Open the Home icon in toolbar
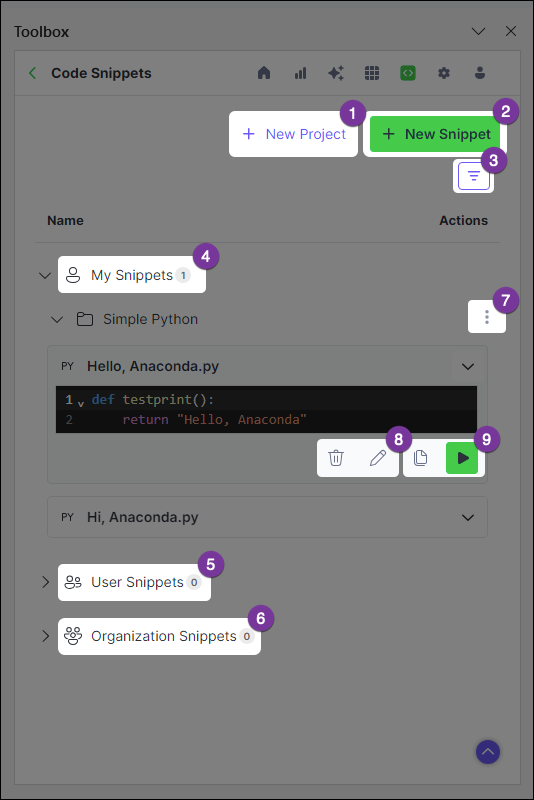The image size is (534, 800). coord(264,73)
